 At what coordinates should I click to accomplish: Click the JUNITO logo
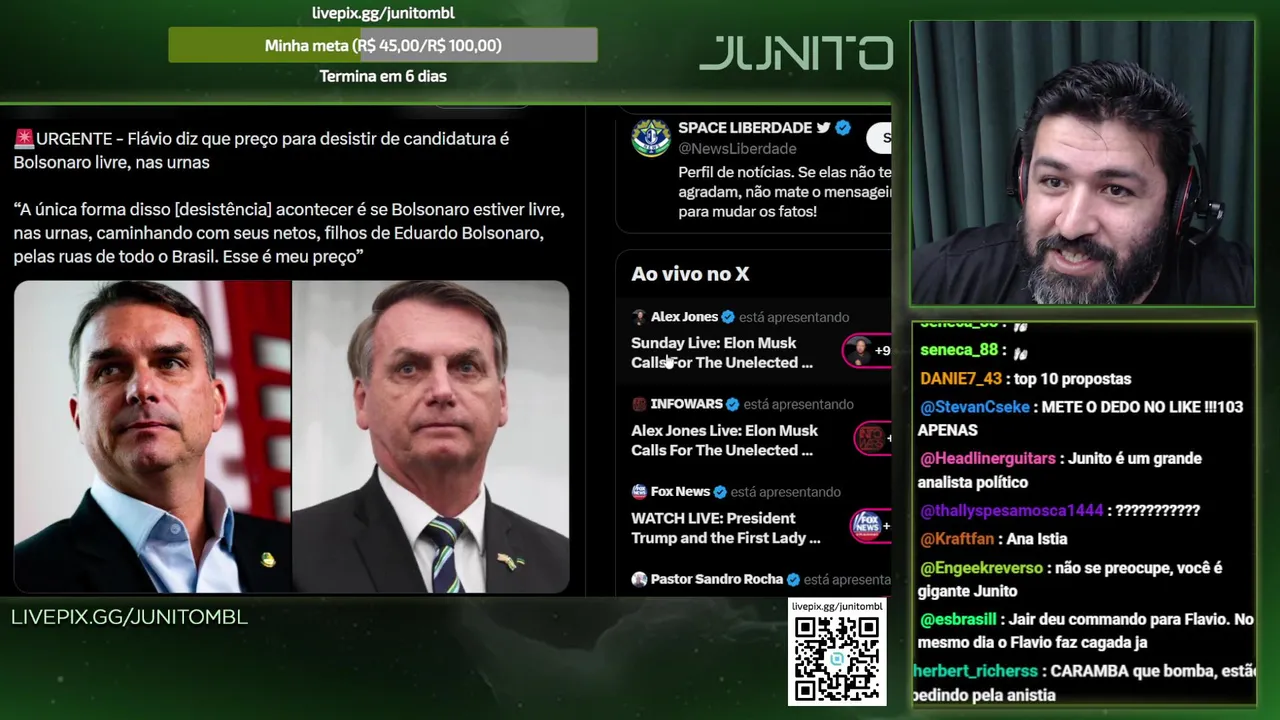coord(796,53)
